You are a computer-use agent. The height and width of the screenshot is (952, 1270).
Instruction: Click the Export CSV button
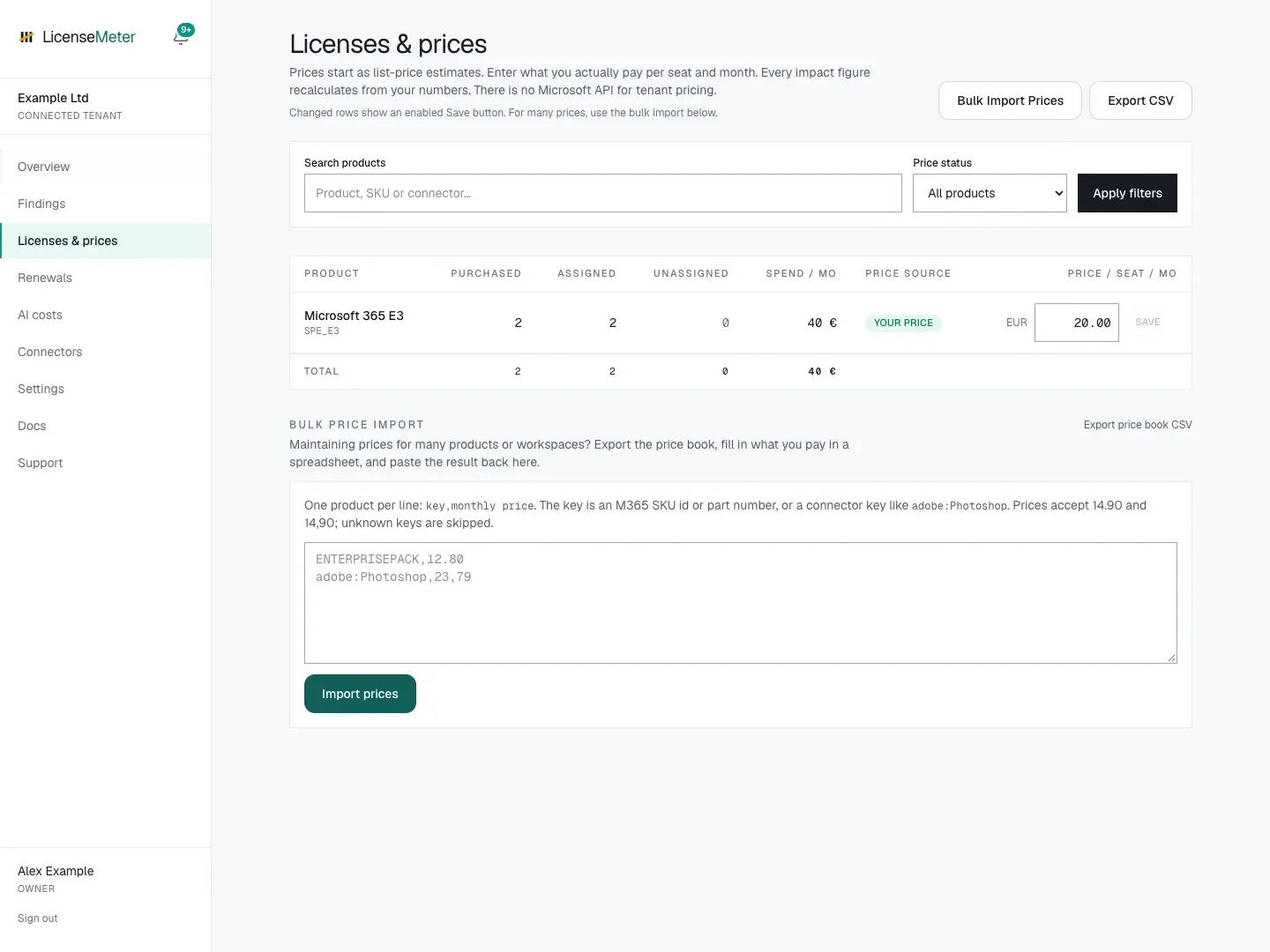pos(1140,100)
